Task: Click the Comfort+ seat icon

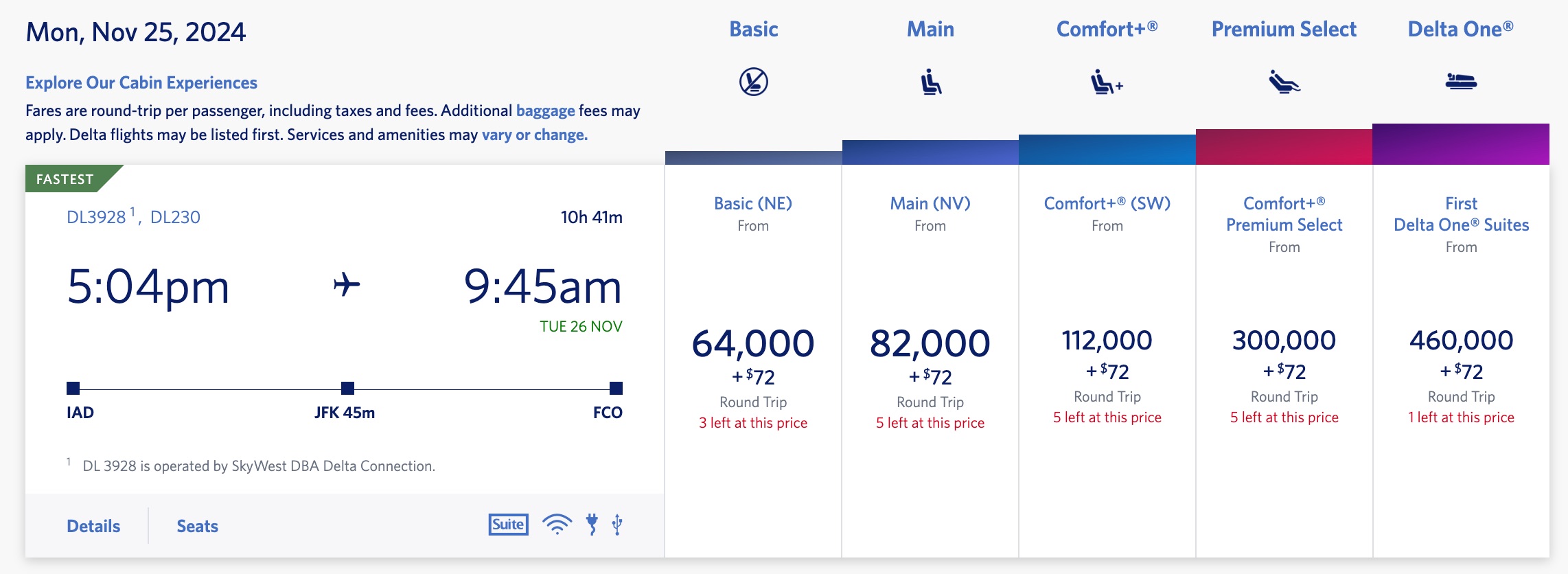Action: click(x=1106, y=82)
